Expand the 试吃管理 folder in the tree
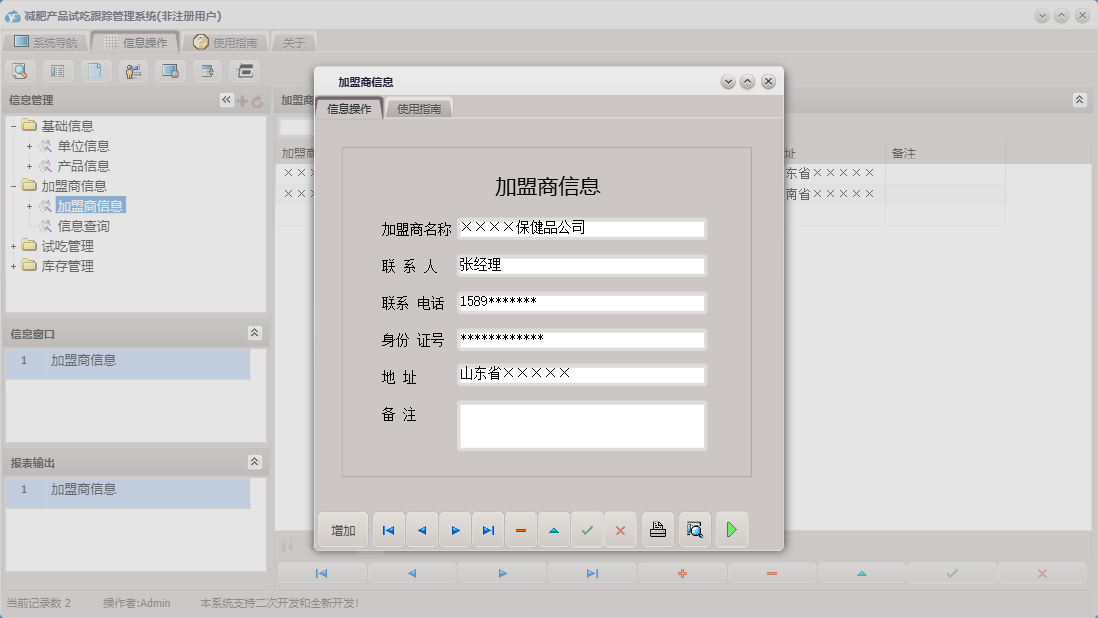 [x=15, y=245]
